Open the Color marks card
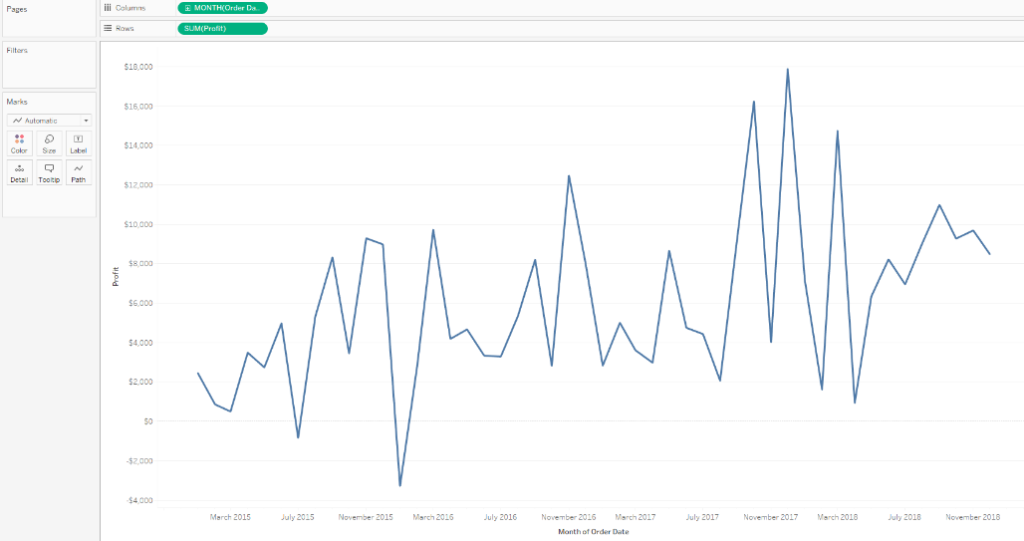Screen dimensions: 1024x541 pos(20,144)
